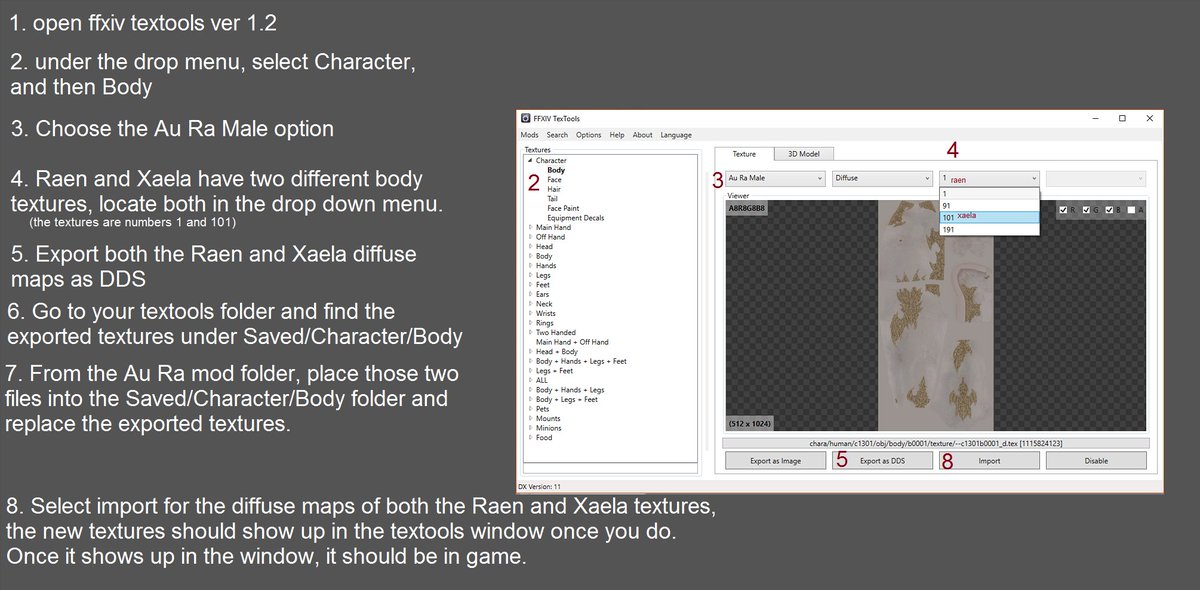Select the Wrists tree row

coord(546,314)
